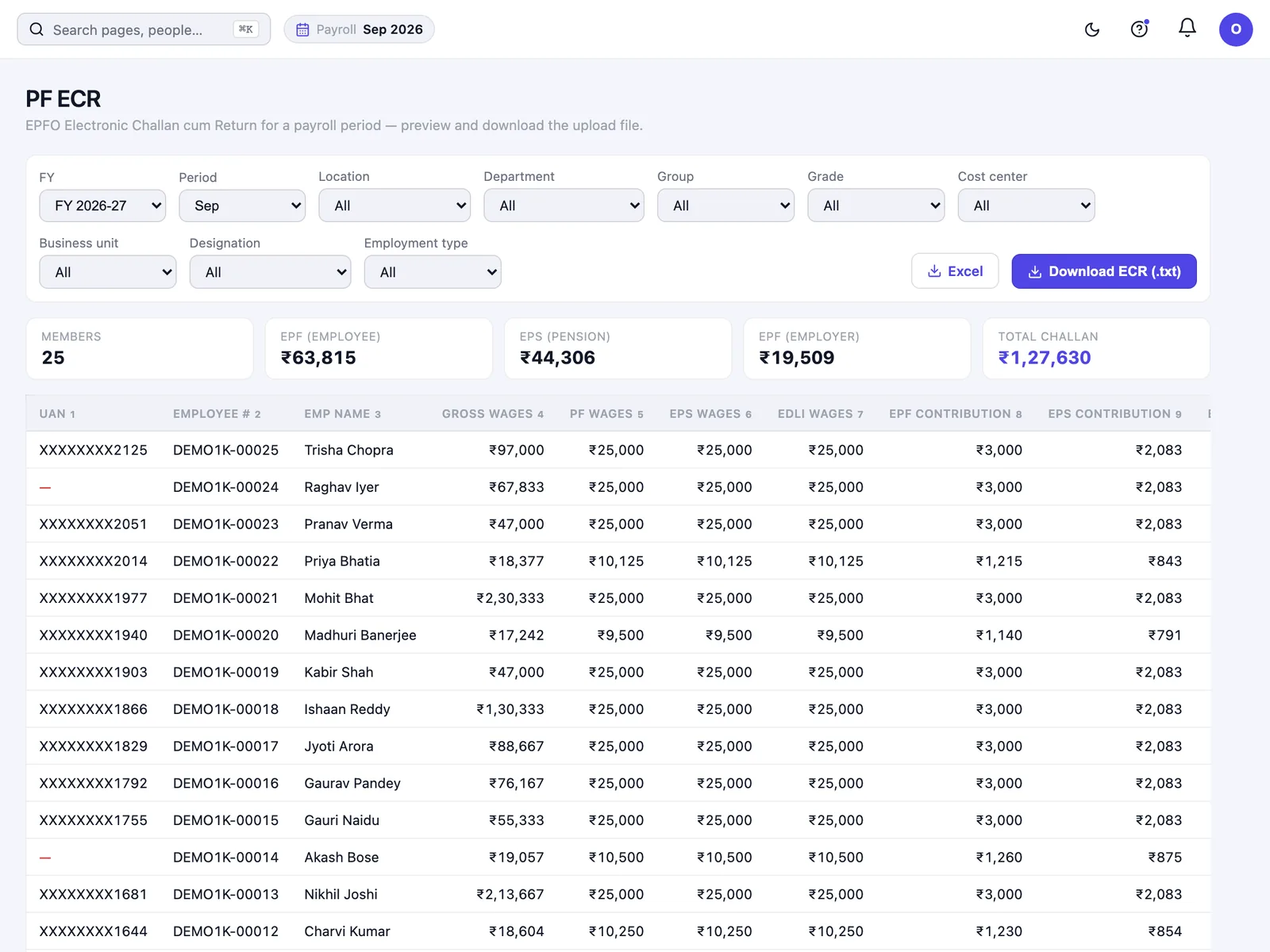Click the EPS WAGES column header
The image size is (1270, 952).
[x=710, y=414]
